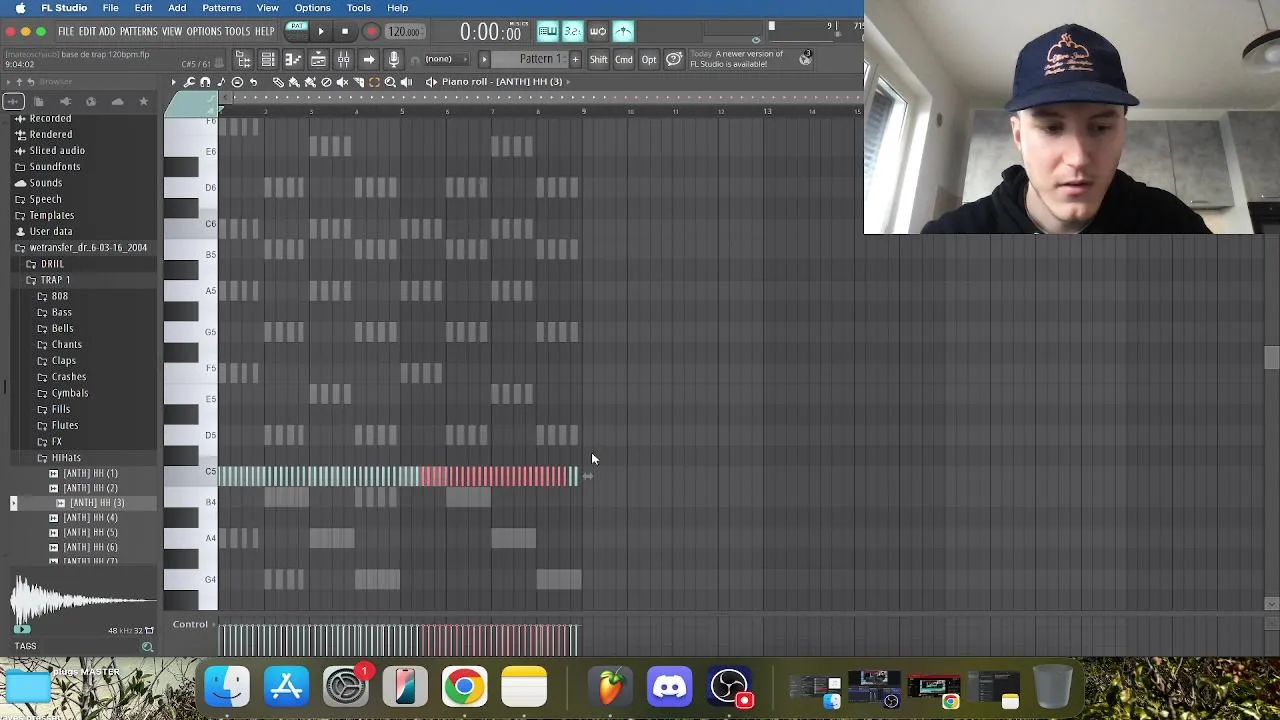The height and width of the screenshot is (720, 1280).
Task: Collapse the TRAP 1 folder
Action: pos(55,280)
